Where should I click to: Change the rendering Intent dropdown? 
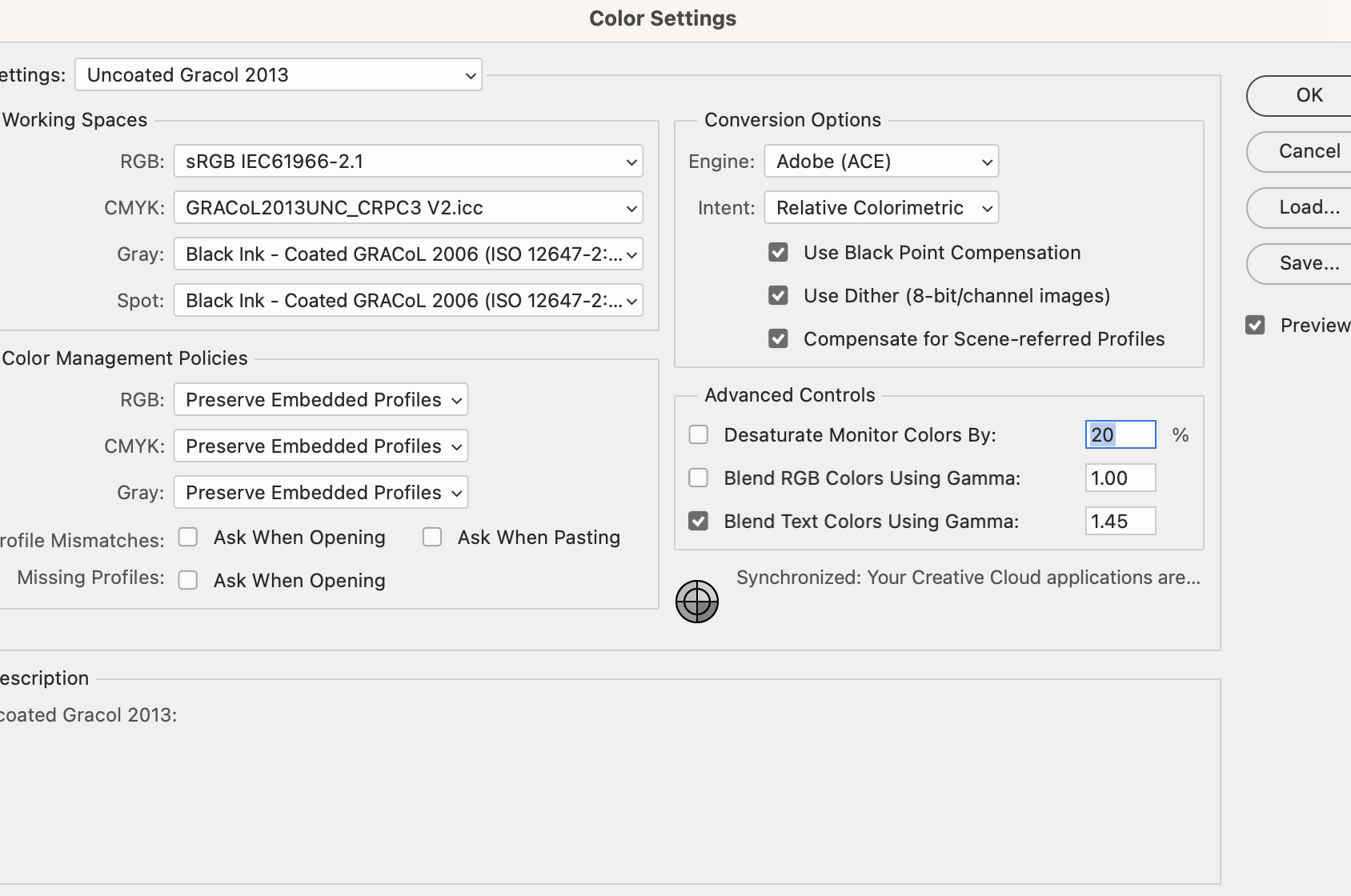881,208
